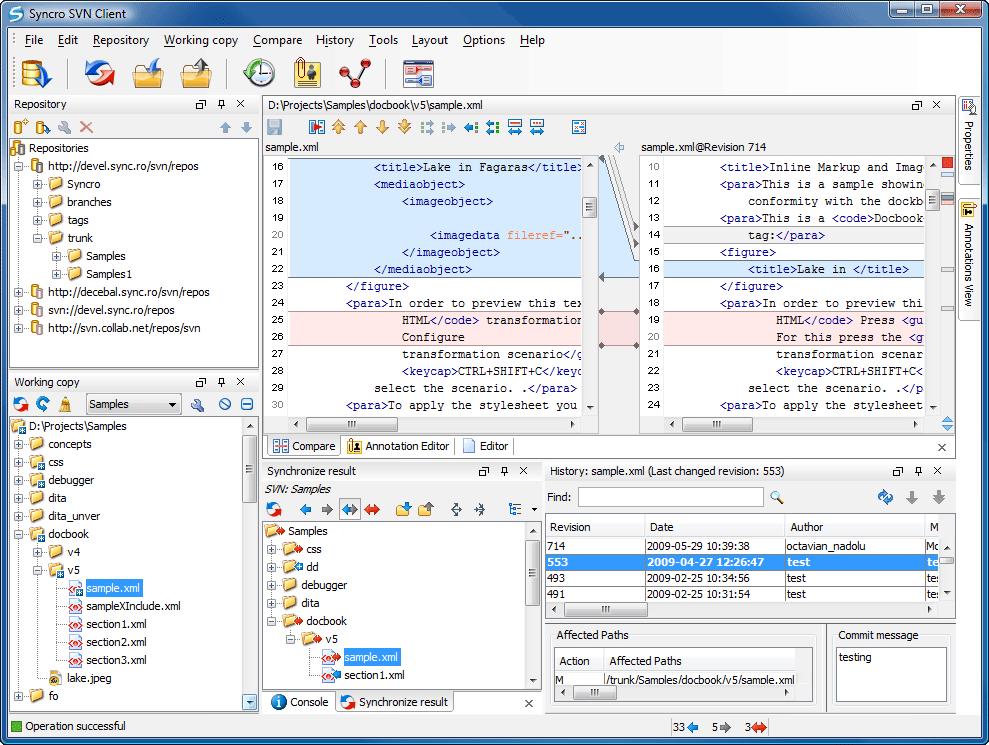Expand the concepts folder in Working copy
This screenshot has width=989, height=745.
coord(19,445)
